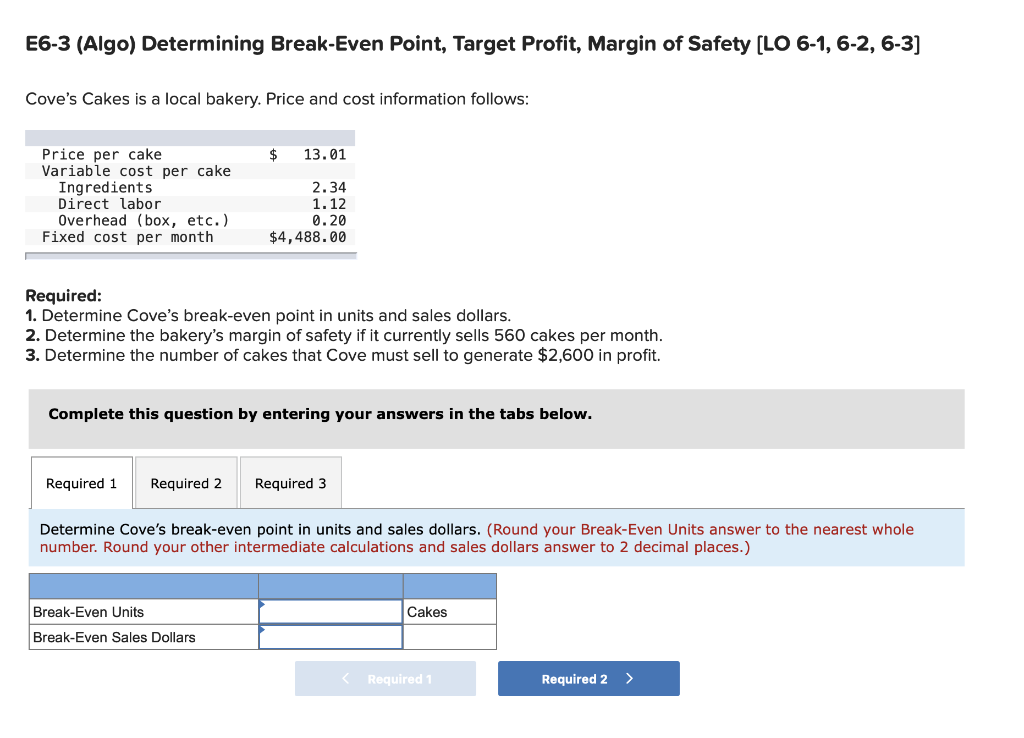Click the Required 2 navigation button
The width and height of the screenshot is (1024, 738).
[588, 678]
